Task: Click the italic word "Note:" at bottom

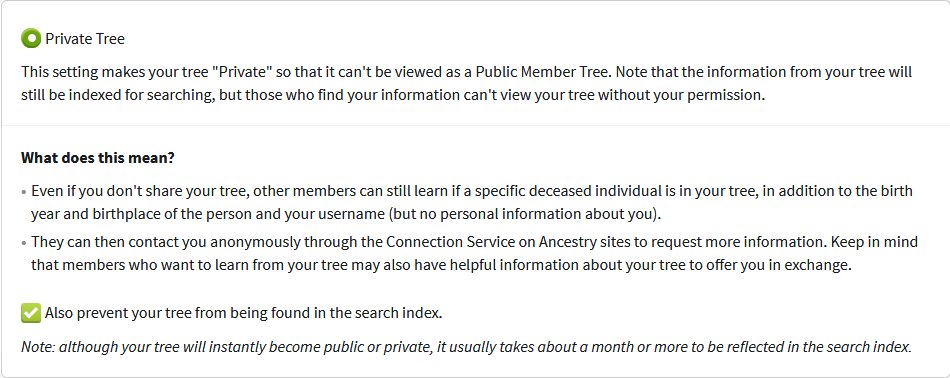Action: (x=38, y=347)
